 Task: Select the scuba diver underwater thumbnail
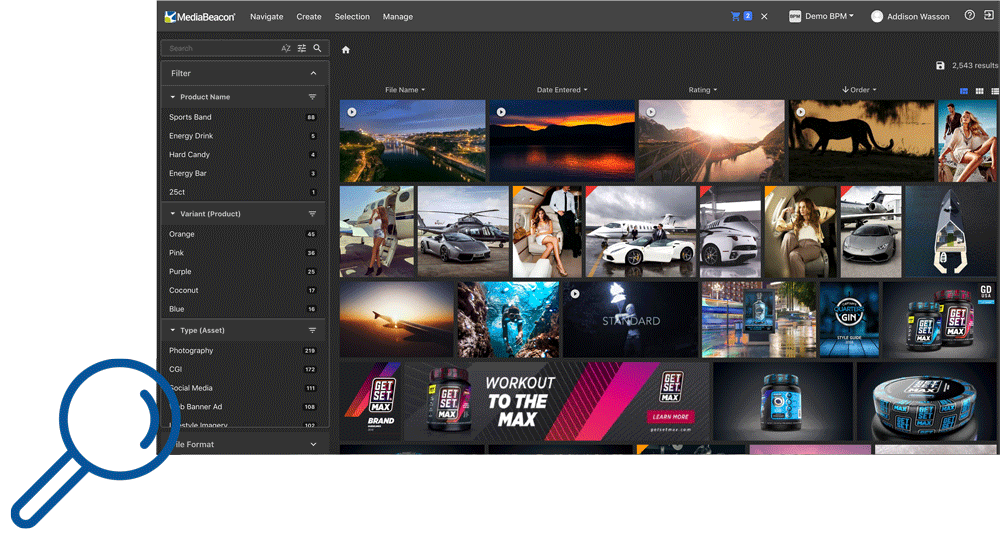click(508, 320)
